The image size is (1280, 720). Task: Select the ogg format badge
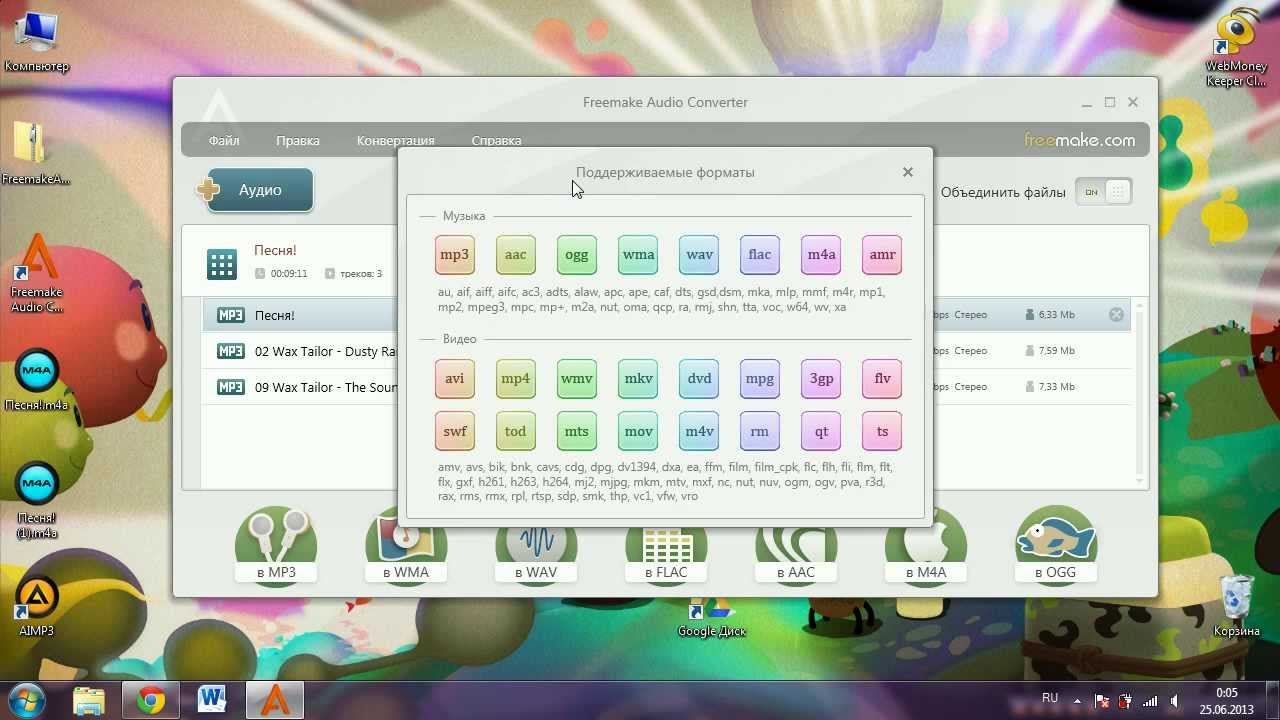click(577, 254)
